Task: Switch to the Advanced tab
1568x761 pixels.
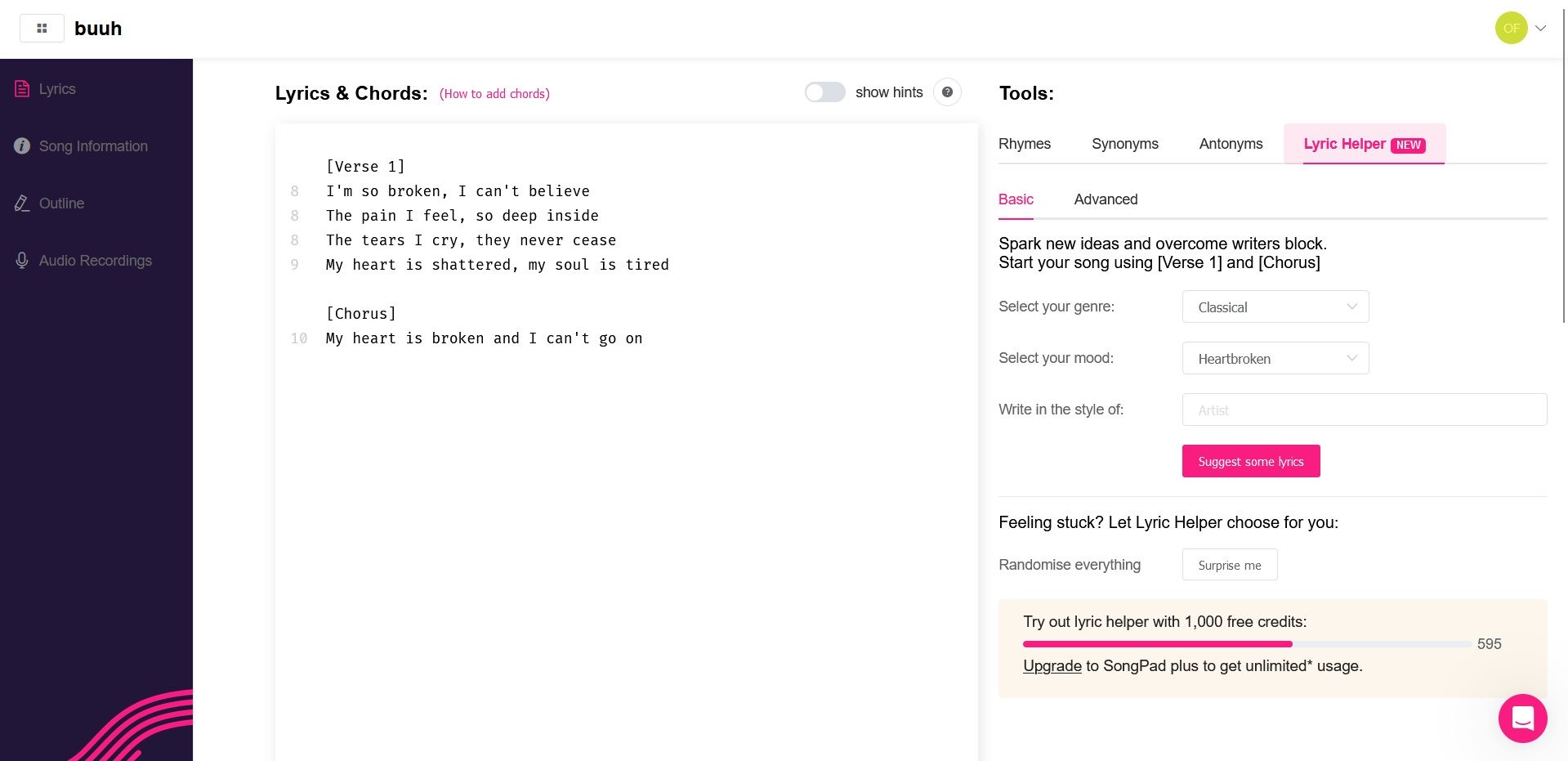Action: coord(1106,199)
